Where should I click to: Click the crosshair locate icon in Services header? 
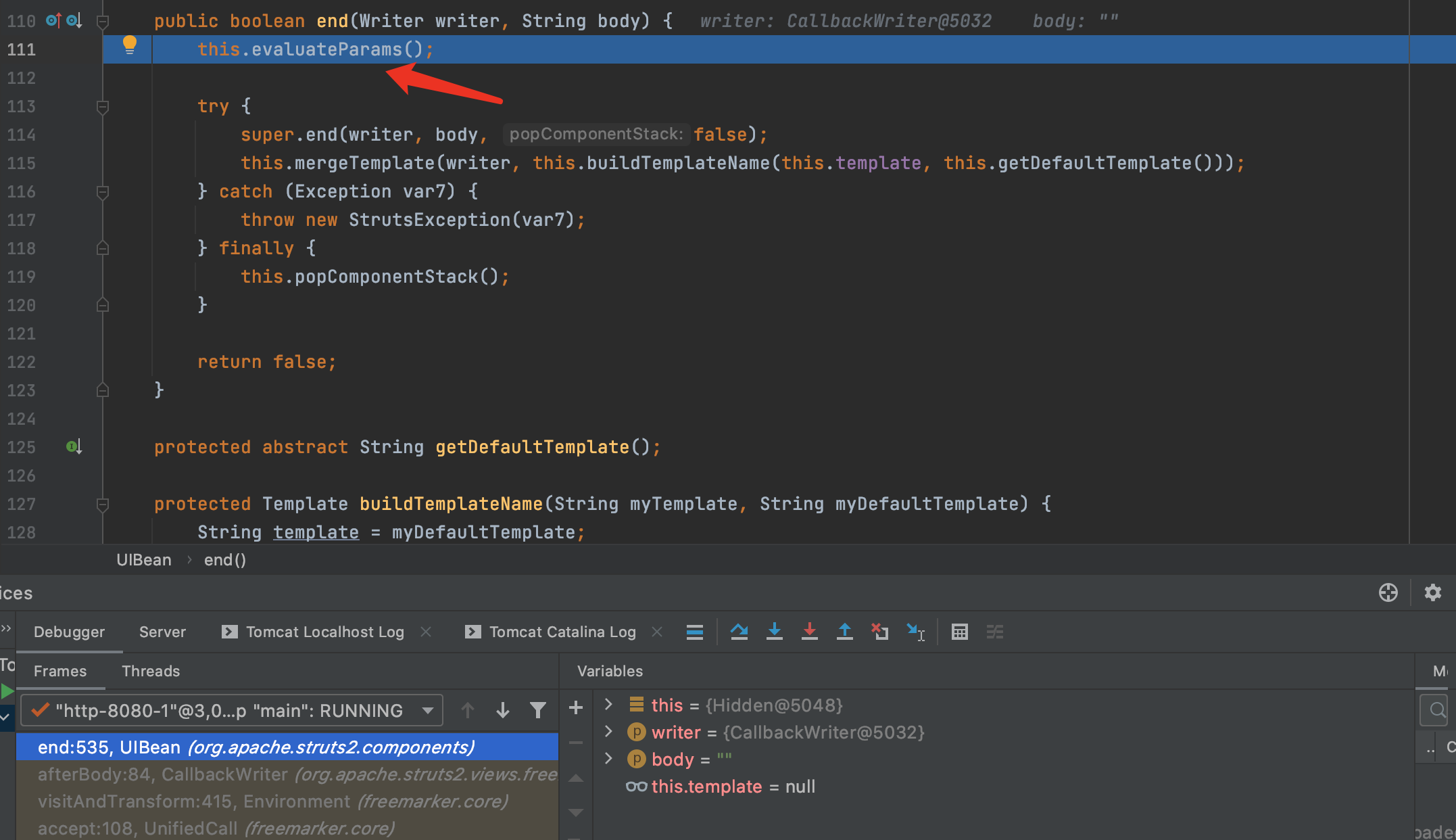[1388, 592]
